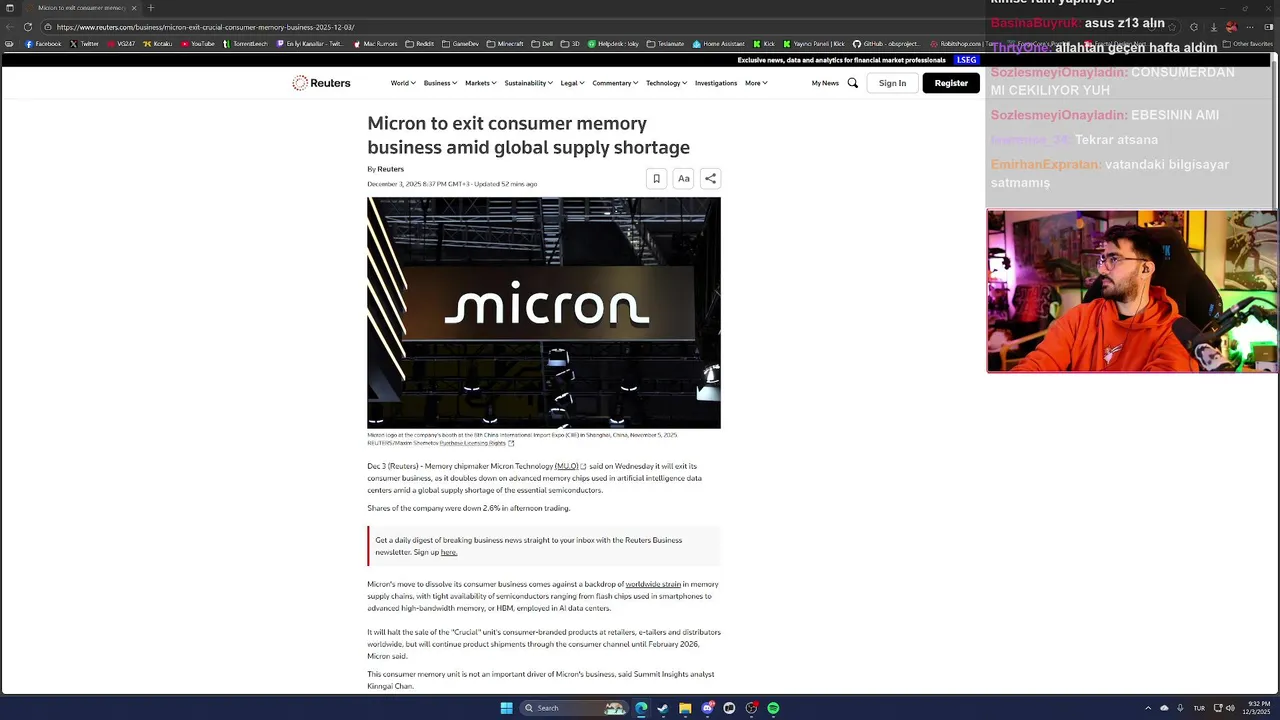
Task: Open Spotify from the taskbar
Action: click(x=773, y=708)
